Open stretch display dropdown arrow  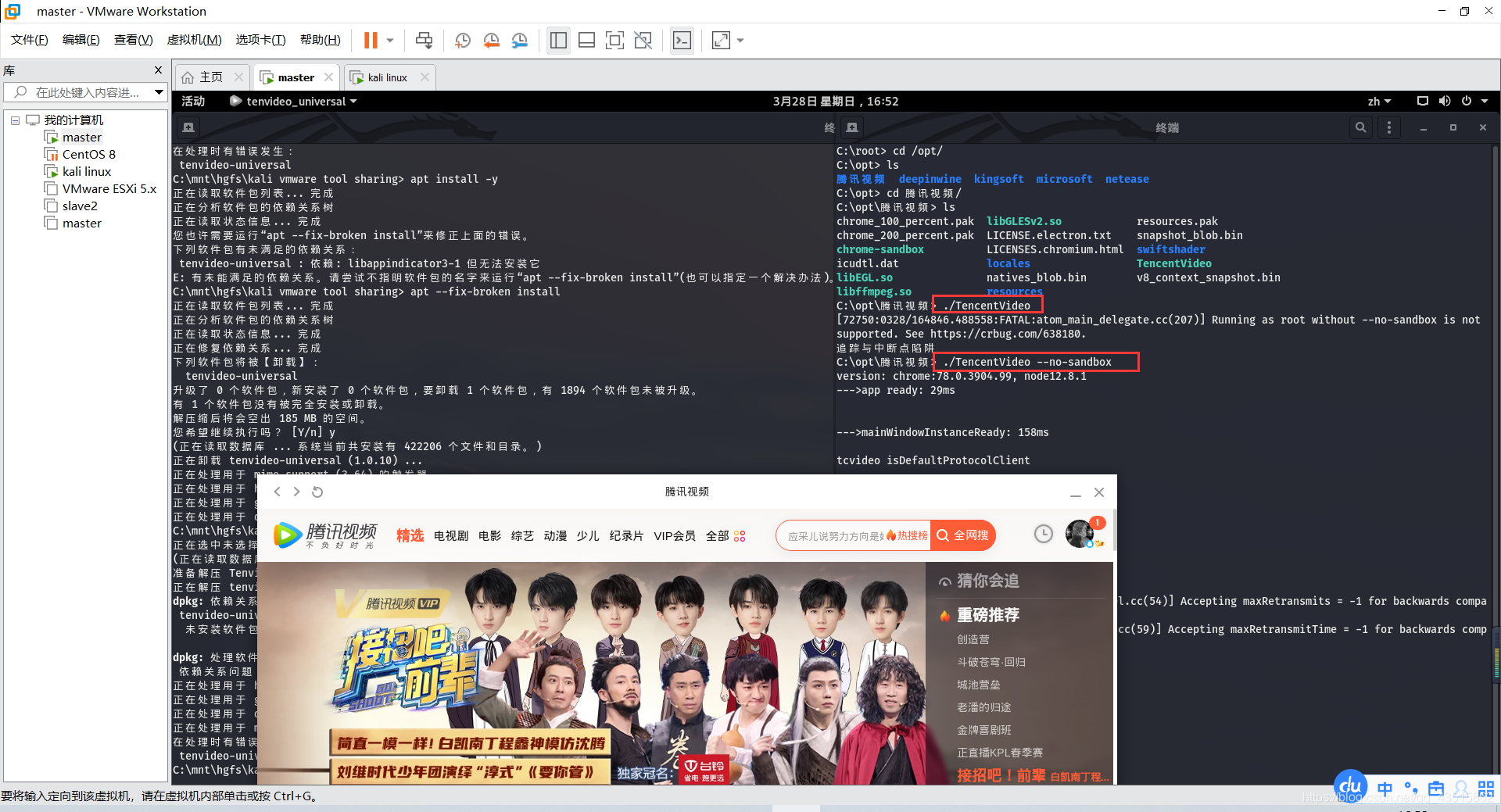(740, 40)
